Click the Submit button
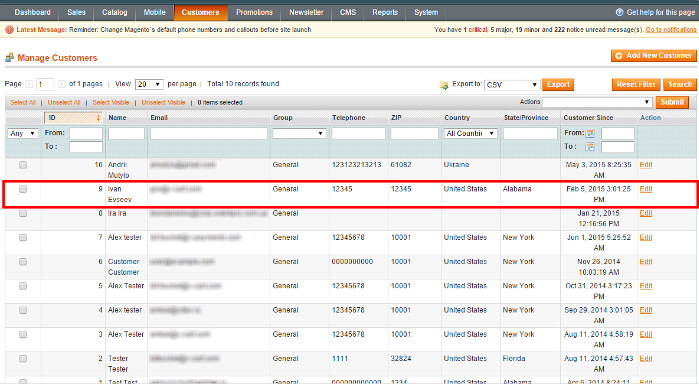This screenshot has width=699, height=384. [672, 102]
